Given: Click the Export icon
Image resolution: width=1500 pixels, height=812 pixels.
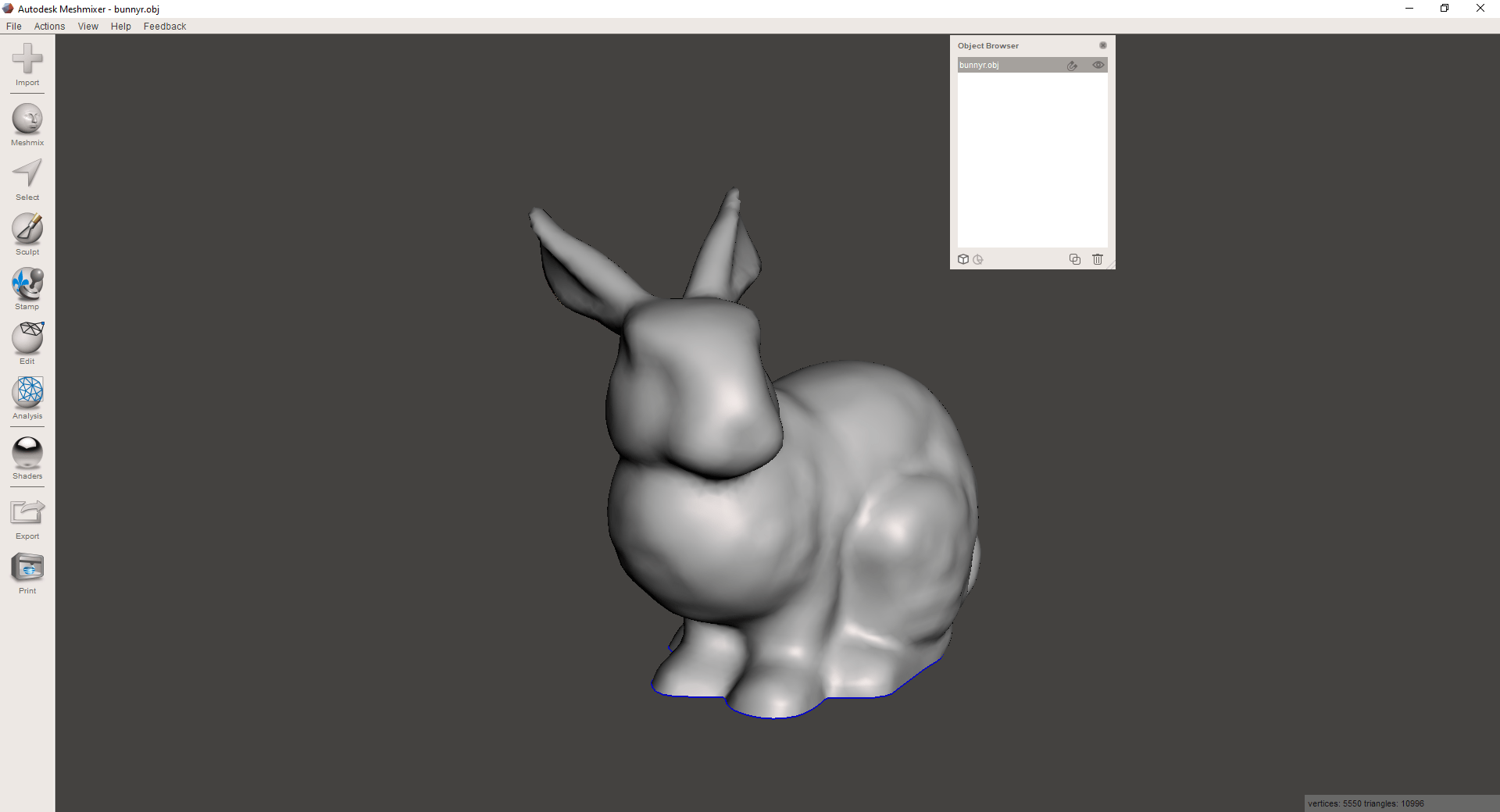Looking at the screenshot, I should 27,513.
